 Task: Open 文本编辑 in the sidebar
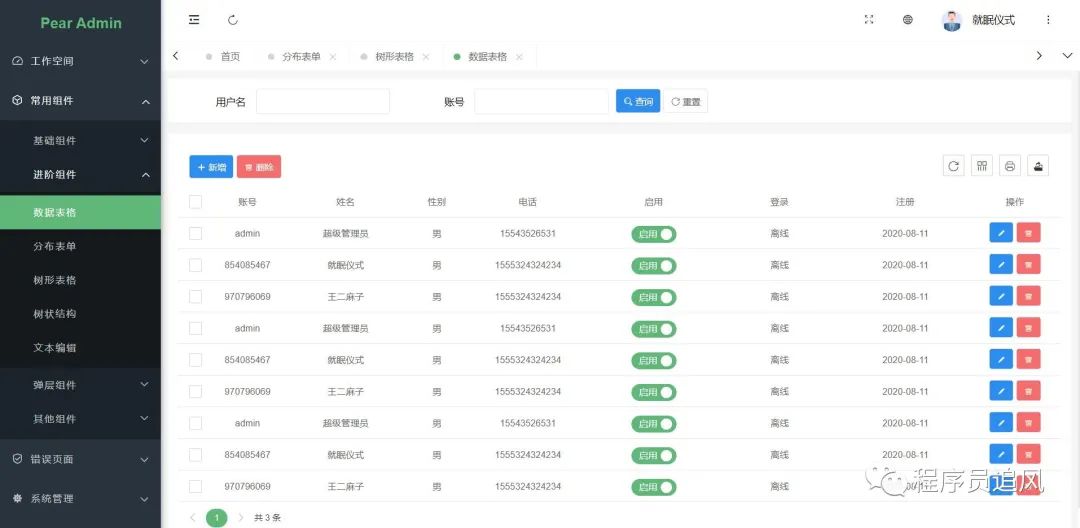click(81, 348)
